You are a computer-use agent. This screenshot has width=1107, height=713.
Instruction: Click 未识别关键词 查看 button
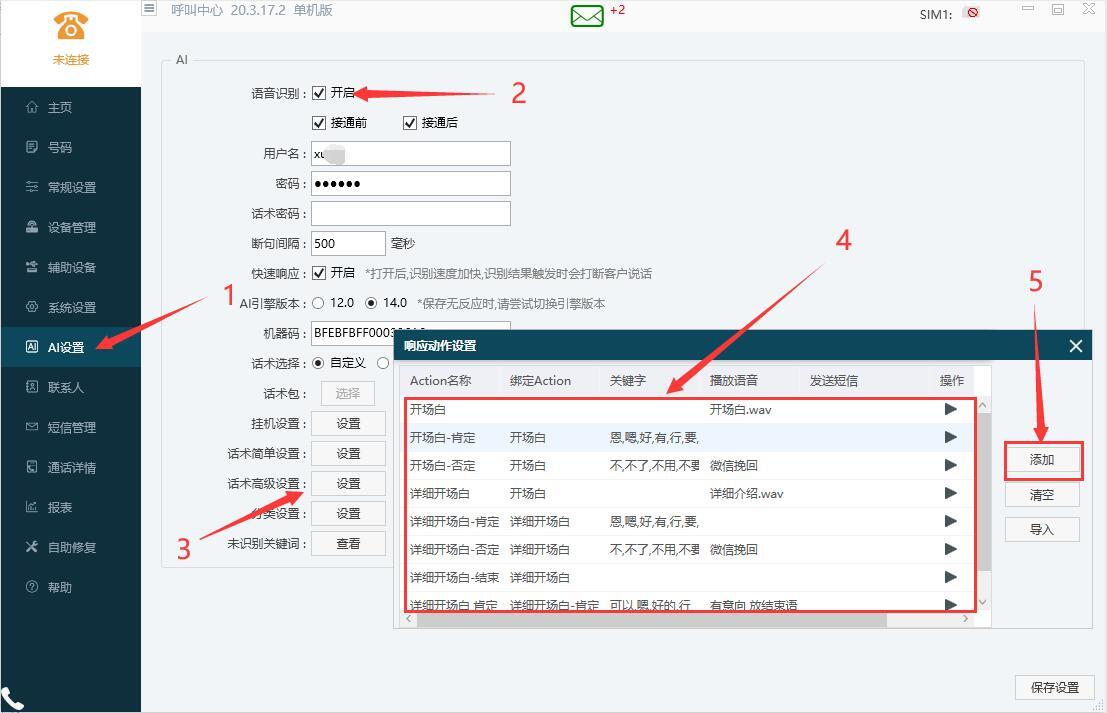point(348,544)
